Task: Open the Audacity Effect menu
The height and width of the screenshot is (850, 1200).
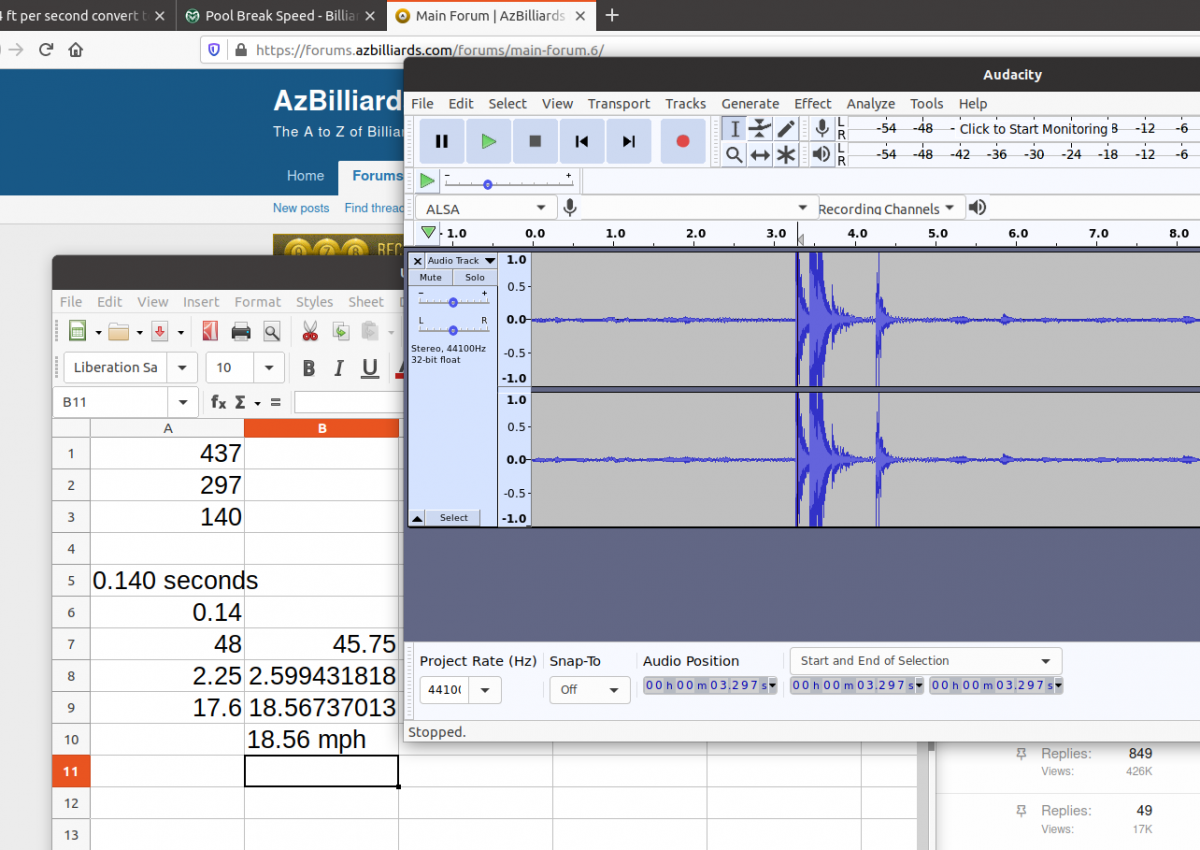Action: click(x=813, y=104)
